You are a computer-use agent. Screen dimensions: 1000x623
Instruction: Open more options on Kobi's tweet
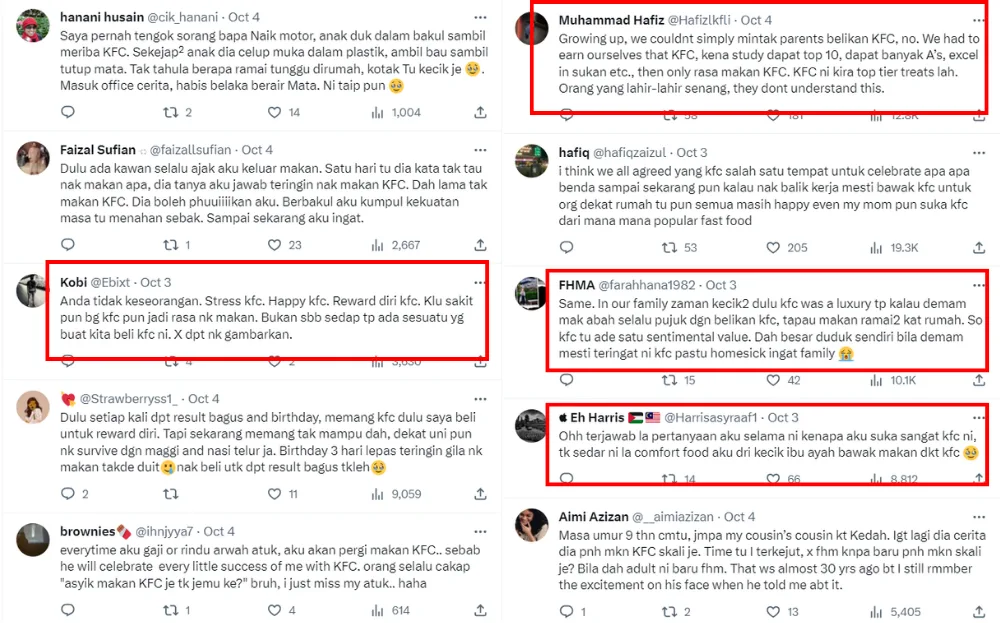click(480, 283)
